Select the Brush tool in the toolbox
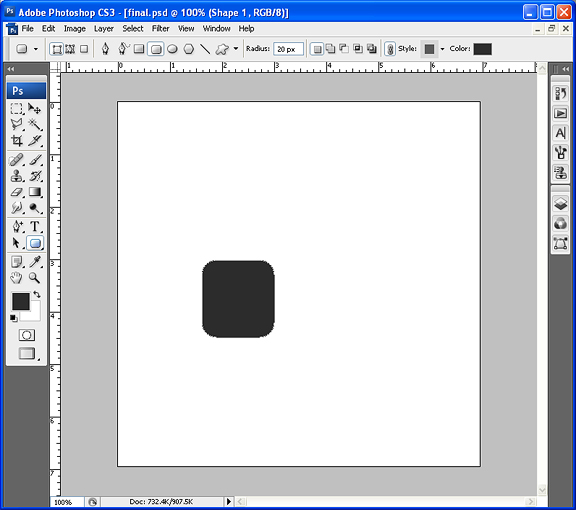Image resolution: width=576 pixels, height=510 pixels. tap(35, 160)
